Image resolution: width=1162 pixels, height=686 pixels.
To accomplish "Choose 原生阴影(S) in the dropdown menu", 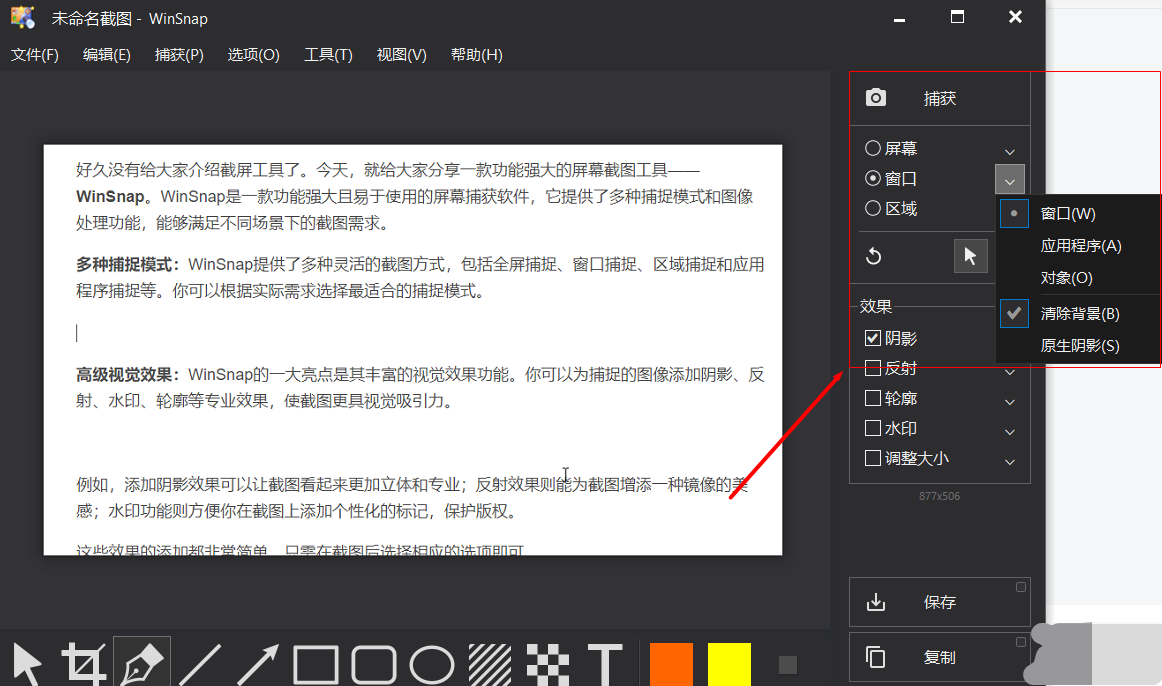I will (x=1078, y=346).
